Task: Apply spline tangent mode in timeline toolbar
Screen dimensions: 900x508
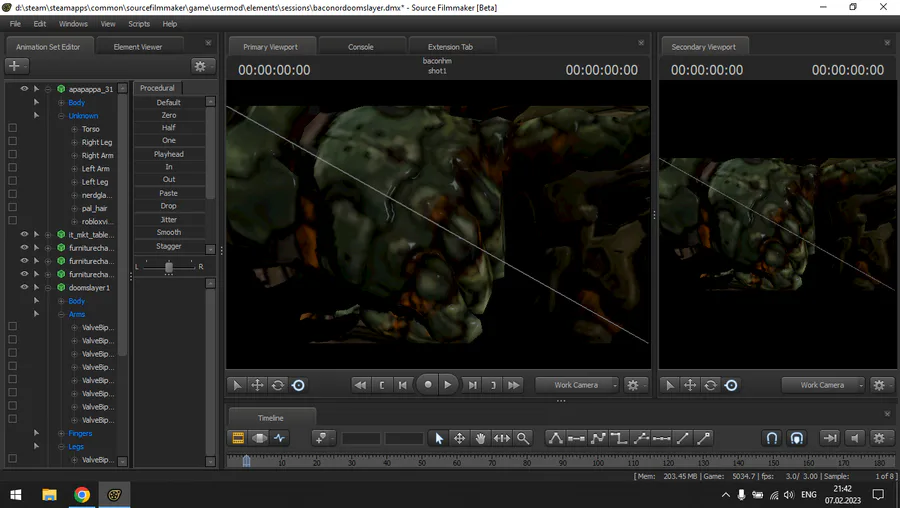Action: point(598,438)
